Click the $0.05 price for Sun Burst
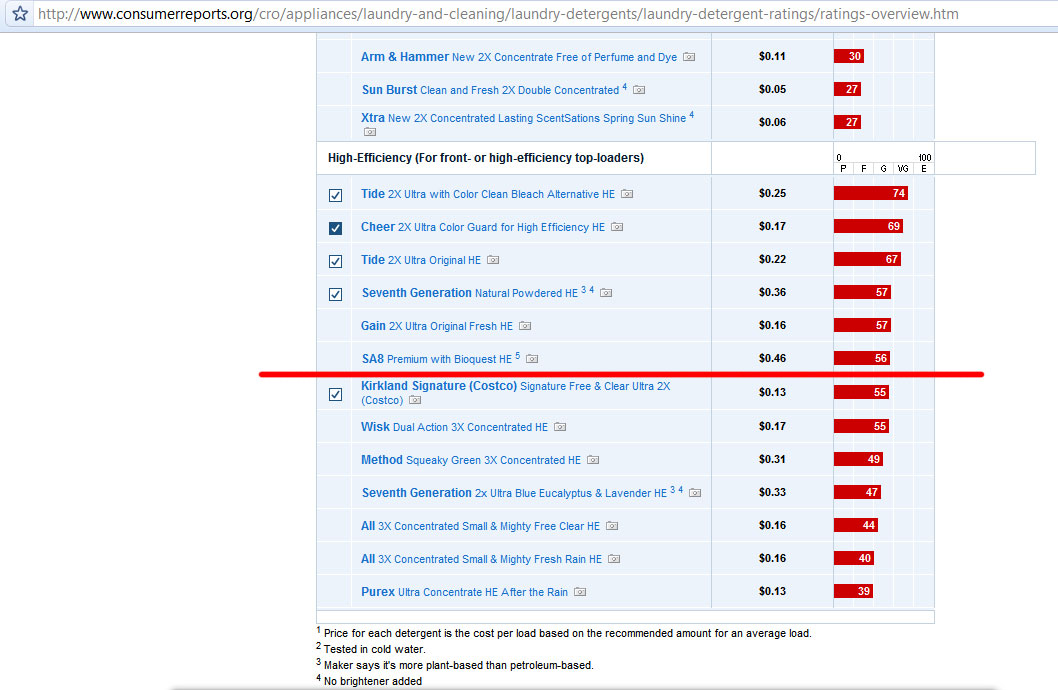Viewport: 1058px width, 690px height. (773, 89)
